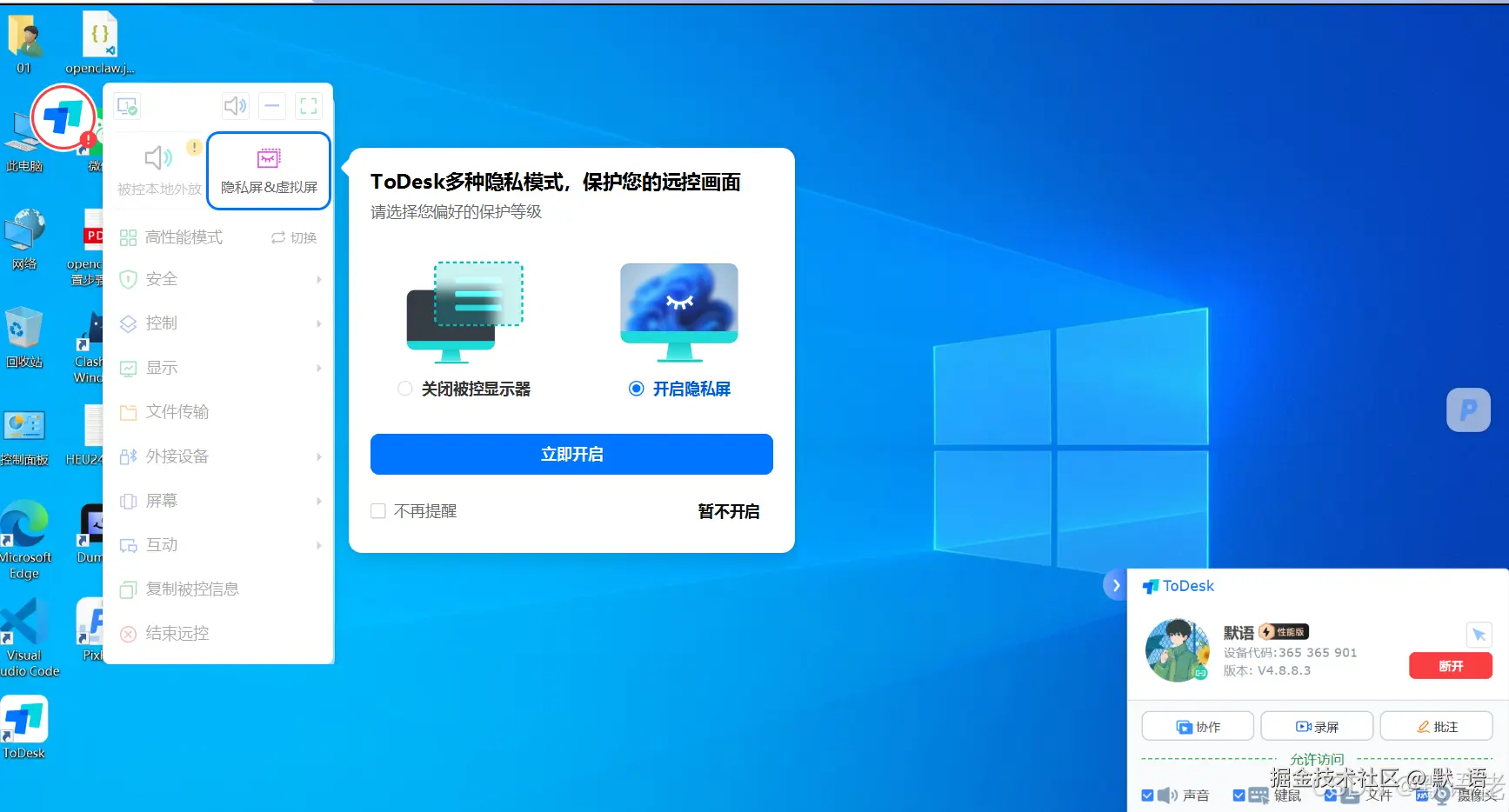
Task: Collapse ToDesk panel with the round arrow
Action: (1116, 585)
